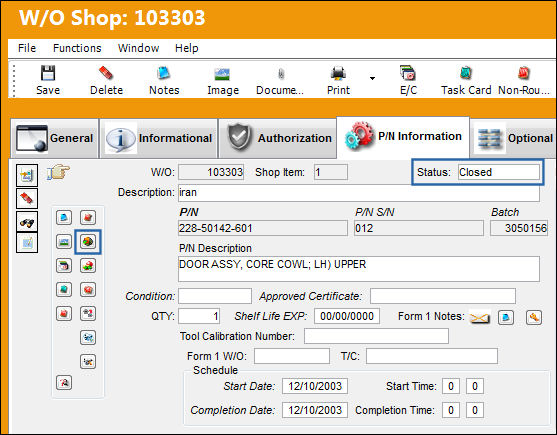
Task: Expand the Print dropdown arrow
Action: (x=372, y=78)
